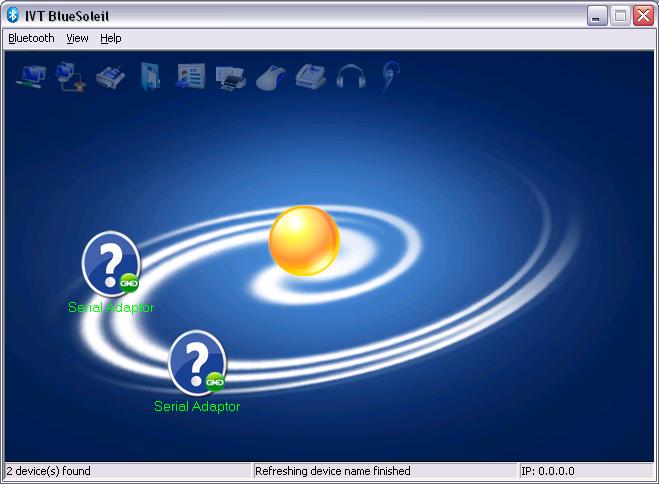Image resolution: width=659 pixels, height=484 pixels.
Task: Select the mouse Human Interface Device icon
Action: tap(271, 76)
